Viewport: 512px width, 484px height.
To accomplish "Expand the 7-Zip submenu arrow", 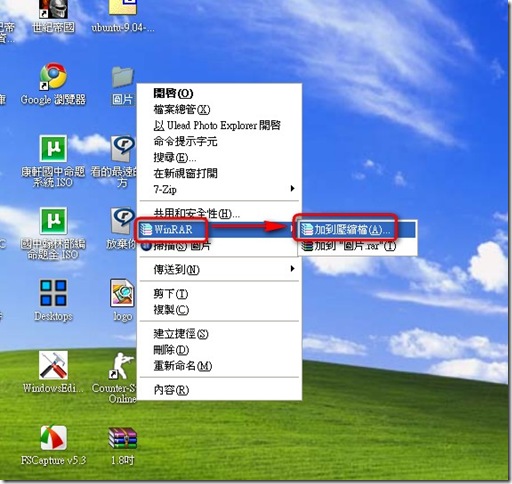I will click(x=292, y=189).
